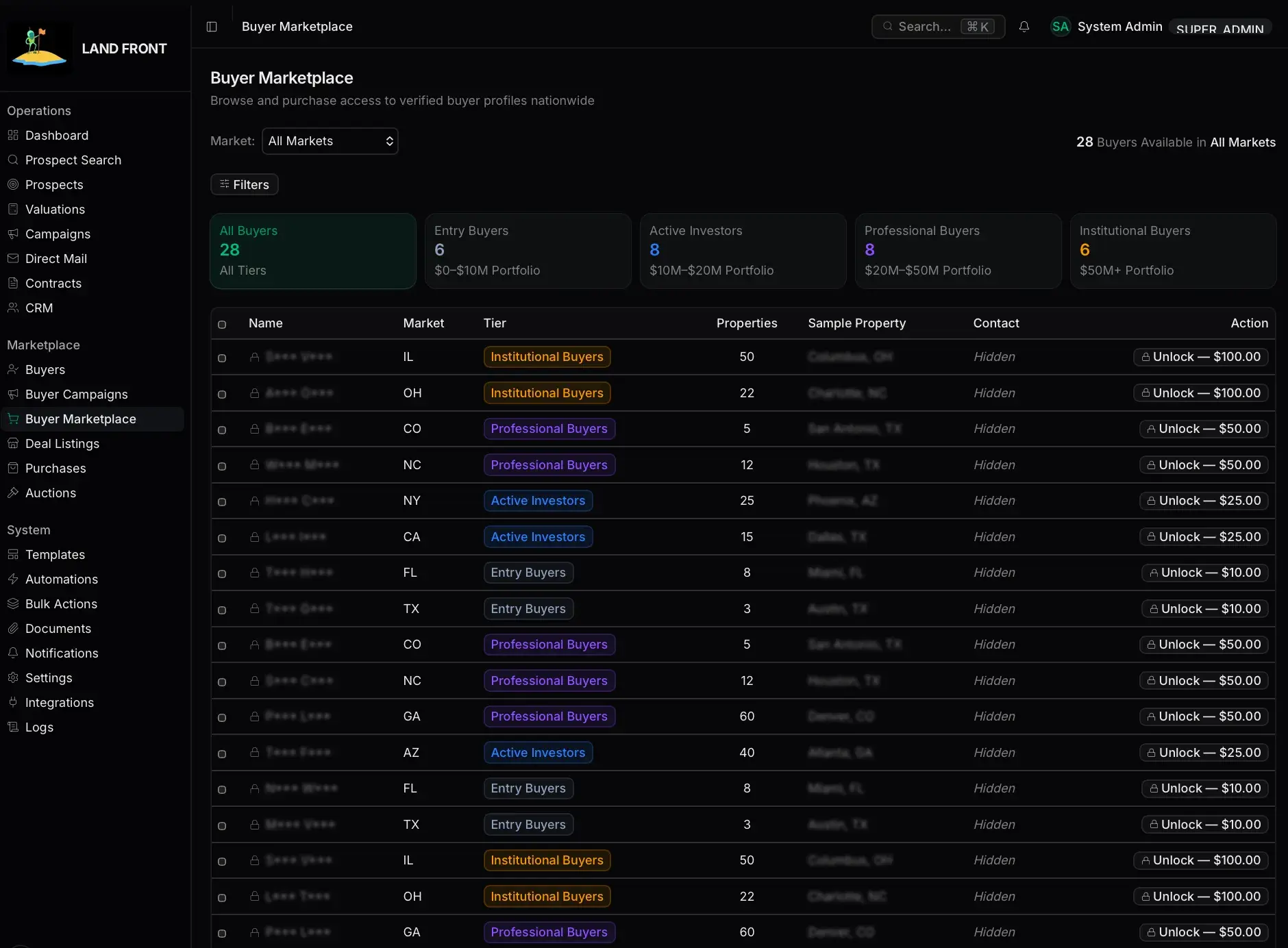This screenshot has width=1288, height=948.
Task: Select the Entry Buyers tier card
Action: click(x=528, y=251)
